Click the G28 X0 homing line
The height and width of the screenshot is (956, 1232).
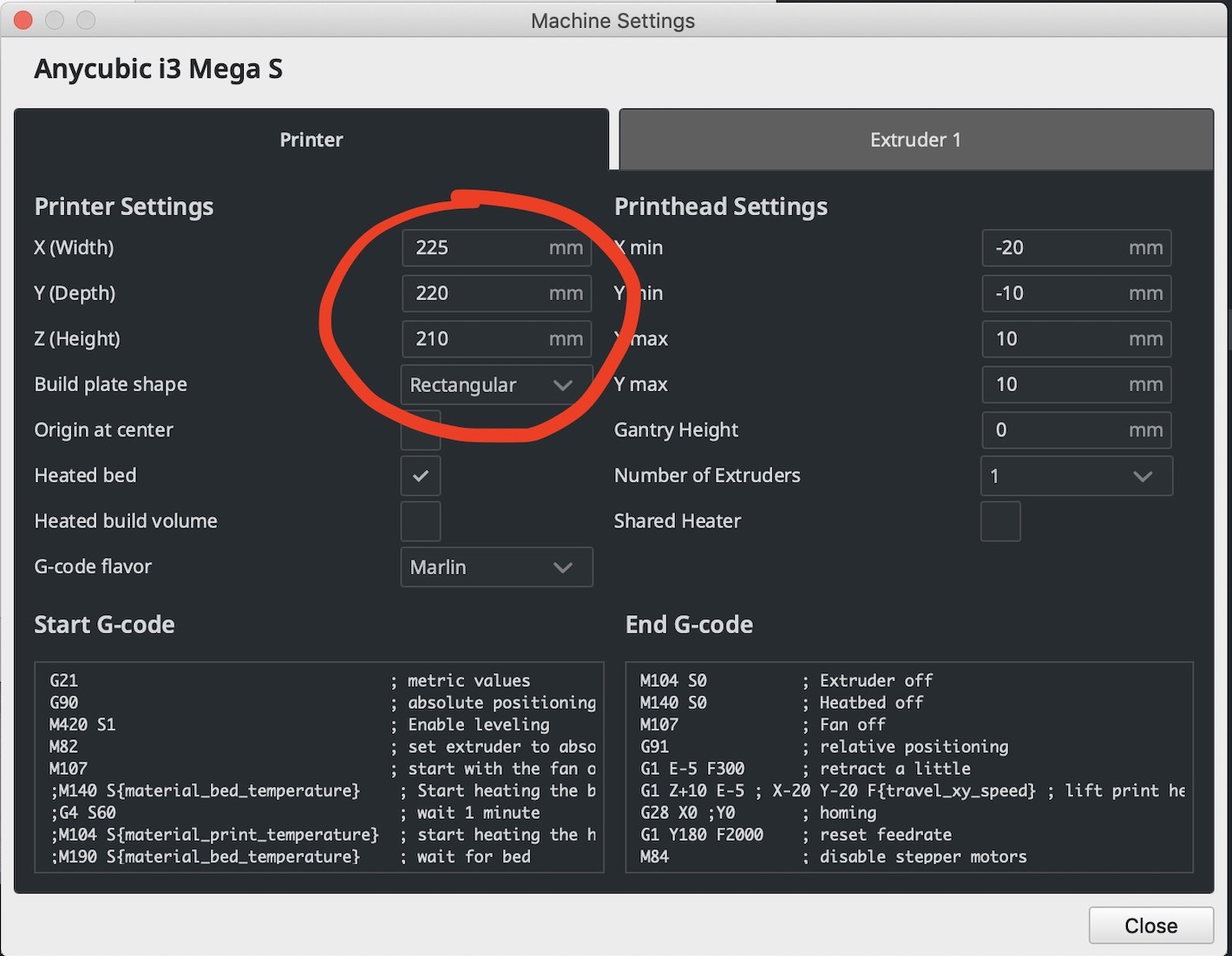coord(758,813)
